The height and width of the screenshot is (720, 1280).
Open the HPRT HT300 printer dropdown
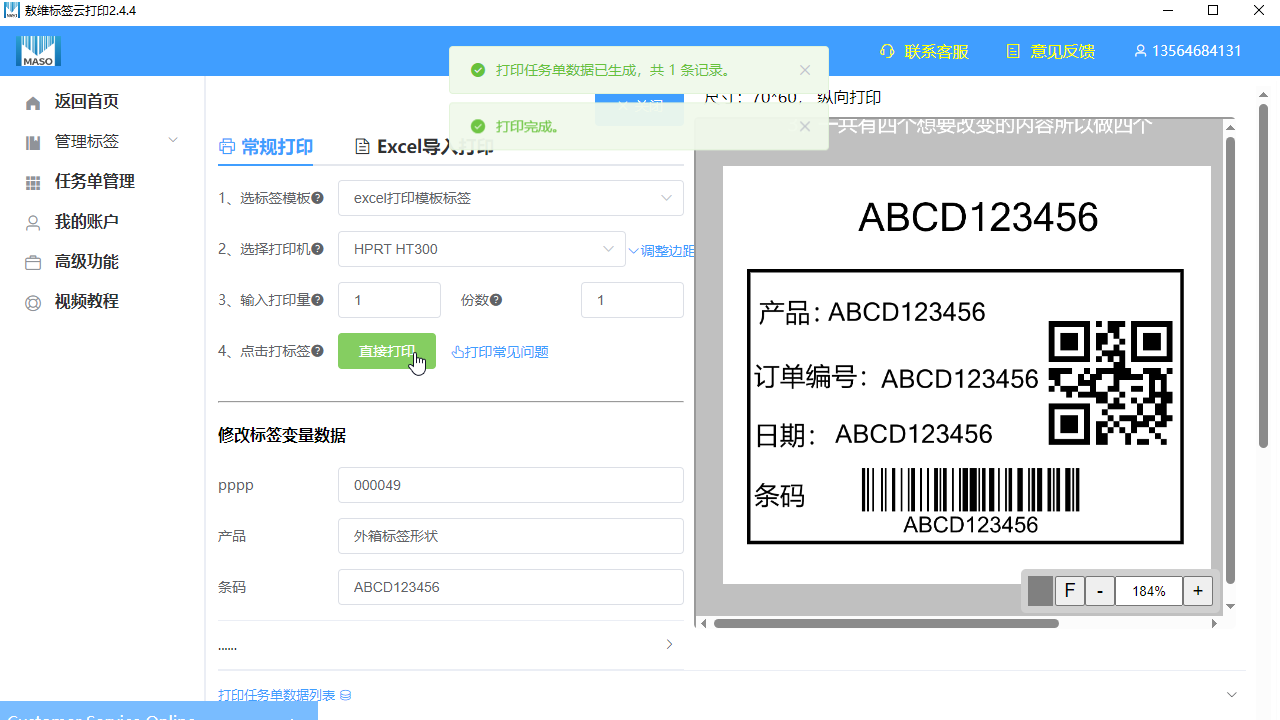point(481,248)
